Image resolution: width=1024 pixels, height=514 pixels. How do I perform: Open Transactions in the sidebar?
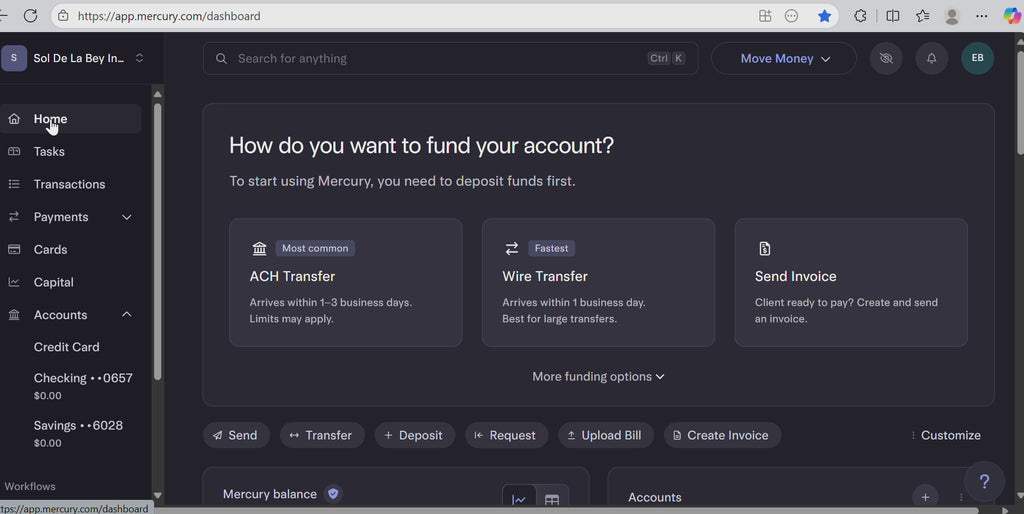(69, 184)
